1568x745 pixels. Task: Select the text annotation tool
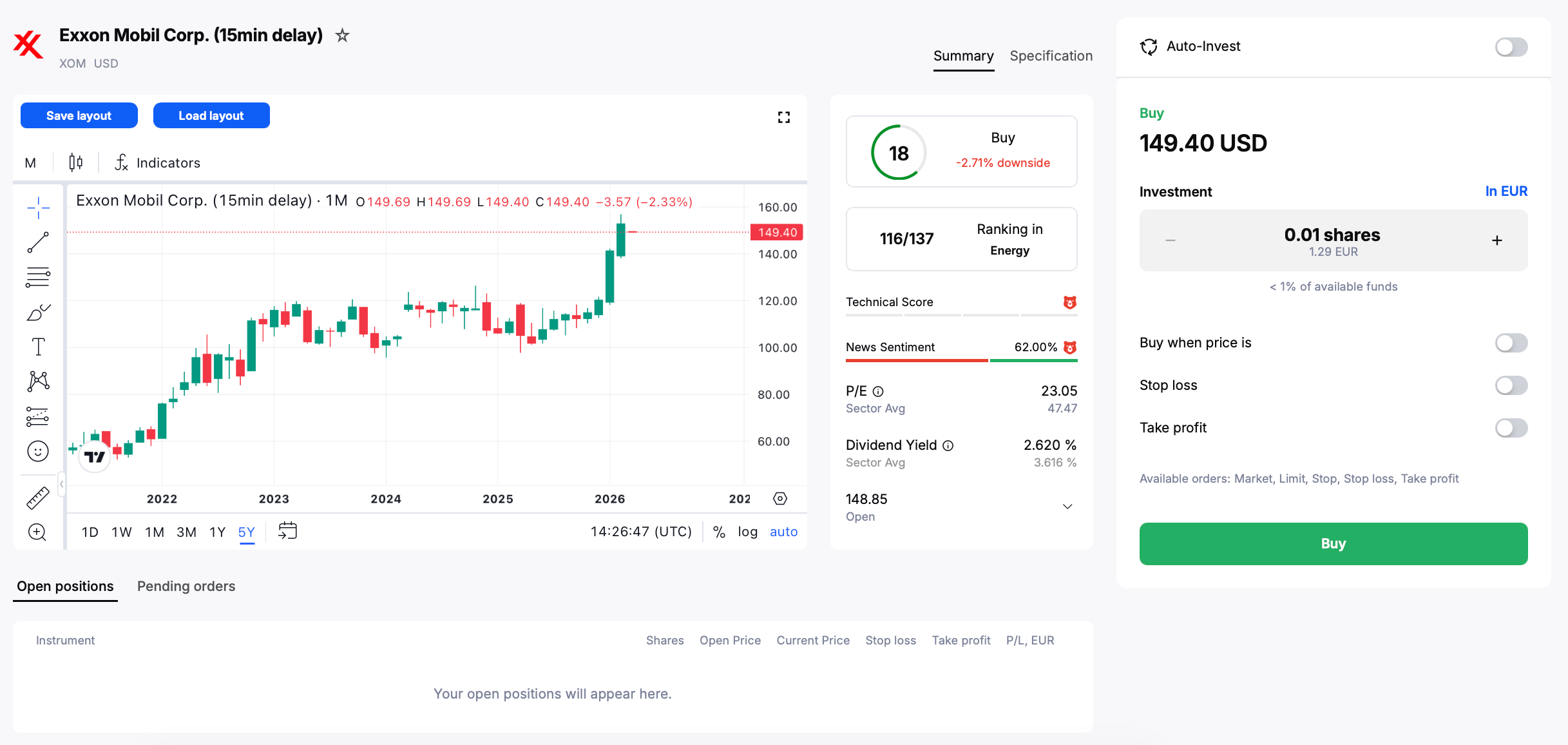tap(38, 347)
